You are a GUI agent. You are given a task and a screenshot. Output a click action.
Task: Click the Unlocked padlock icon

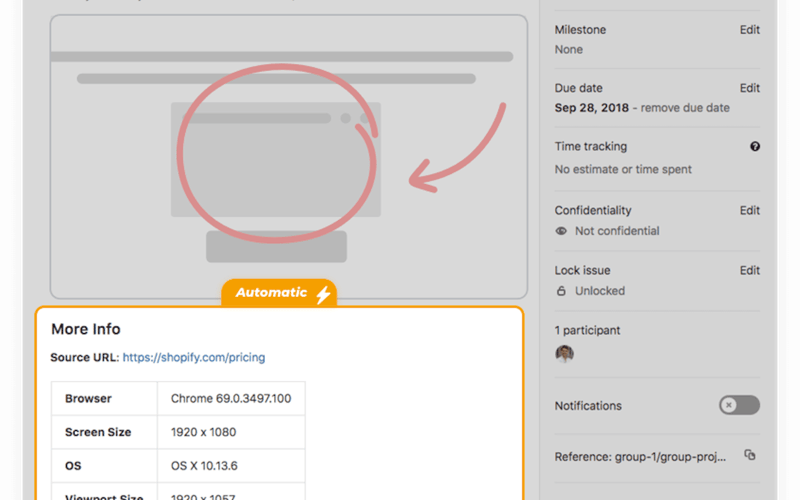tap(561, 291)
